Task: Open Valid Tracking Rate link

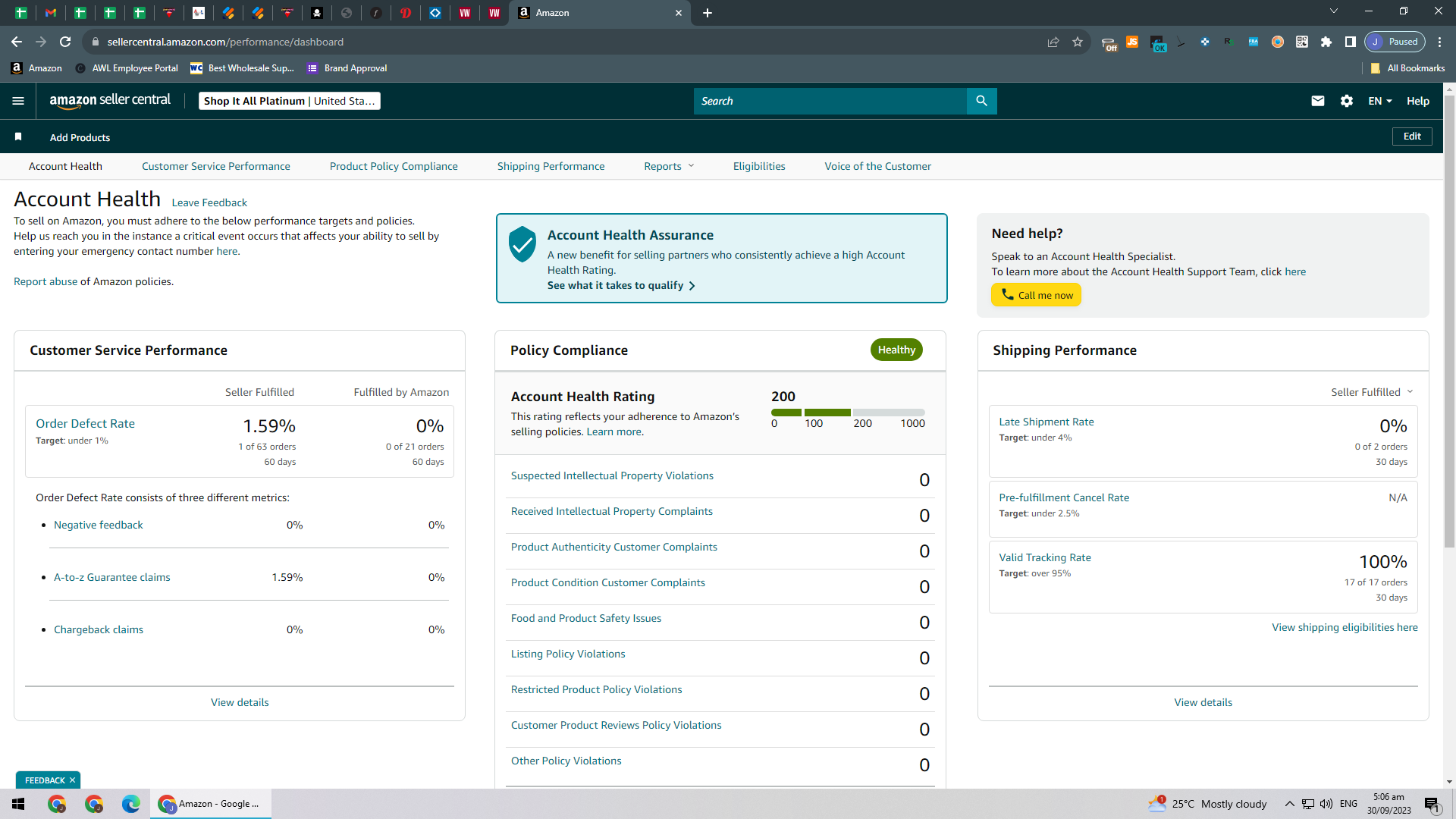Action: tap(1045, 557)
